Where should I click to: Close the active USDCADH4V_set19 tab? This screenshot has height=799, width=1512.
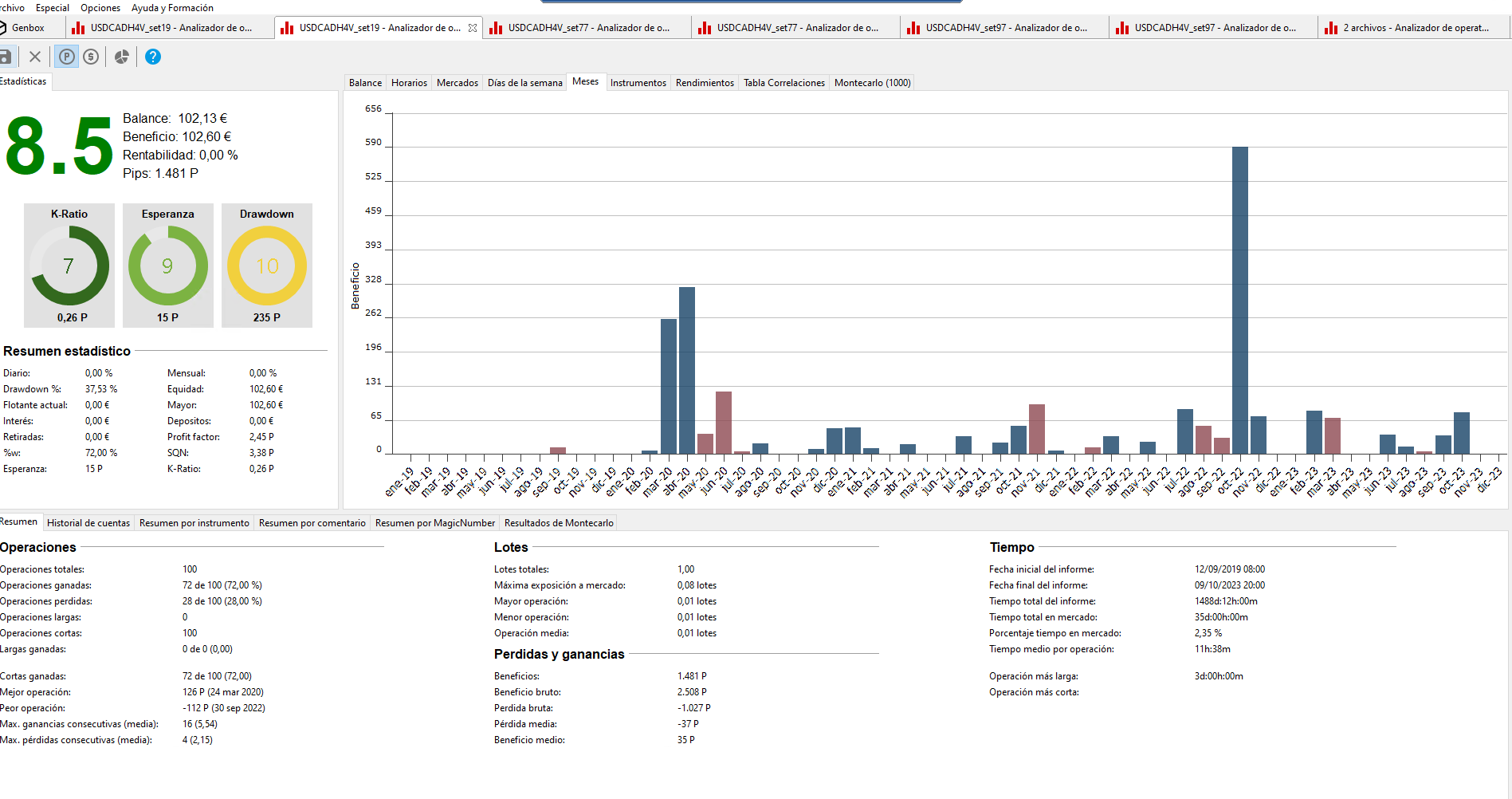(473, 28)
